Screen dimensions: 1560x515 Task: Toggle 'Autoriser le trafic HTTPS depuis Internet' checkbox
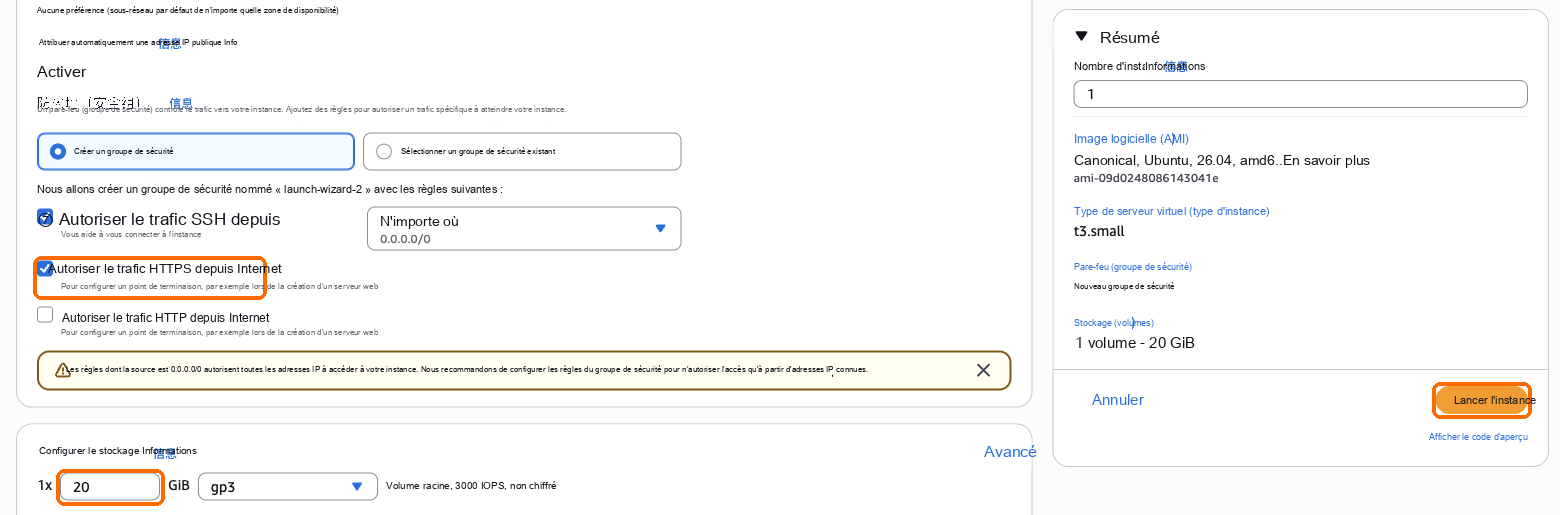[x=45, y=268]
